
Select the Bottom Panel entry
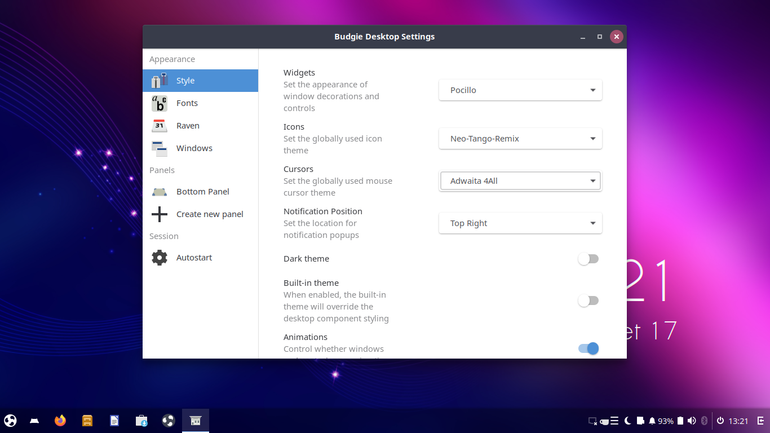click(x=200, y=191)
